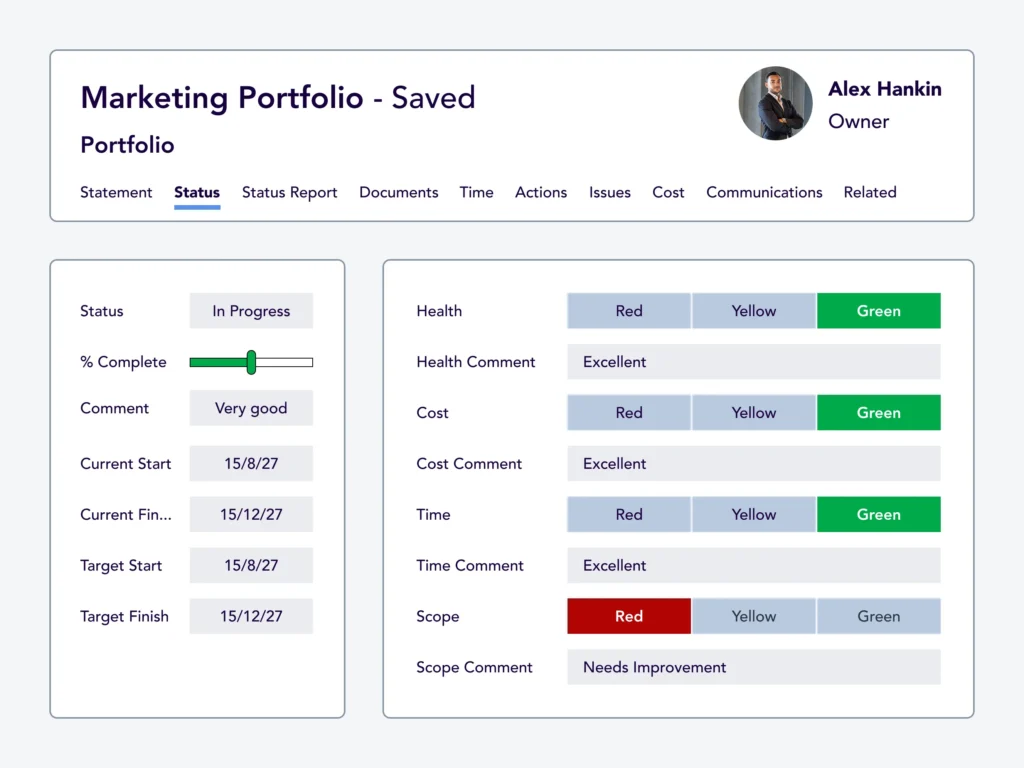Screen dimensions: 1024x768
Task: Go to the Documents tab
Action: tap(398, 192)
